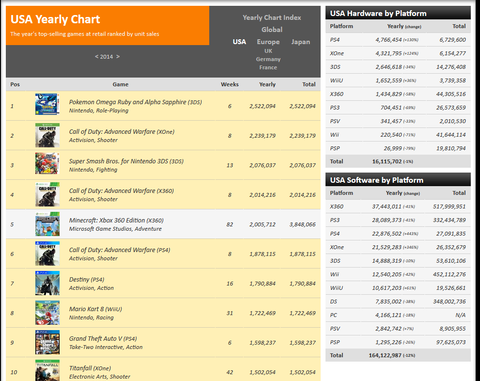Open the X360 Call of Duty cover thumbnail
The image size is (480, 381).
tap(47, 194)
